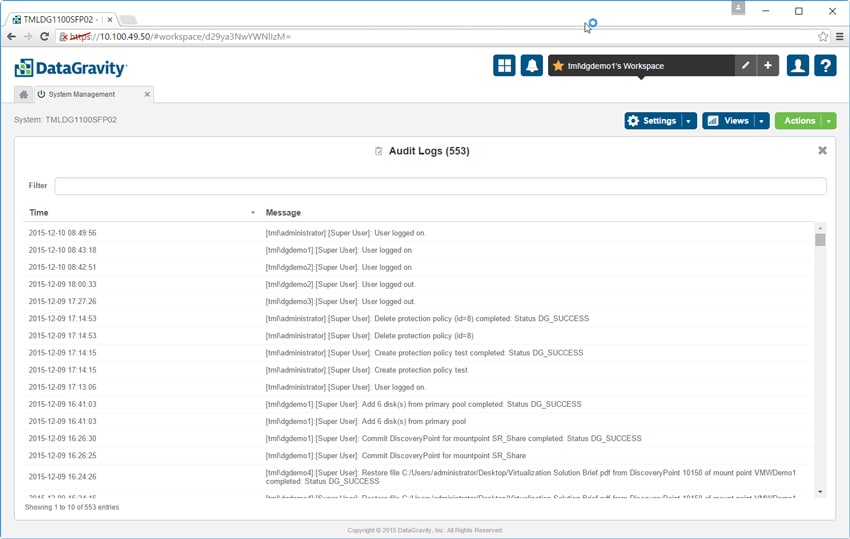850x539 pixels.
Task: Click the Create protection policy test completed message
Action: (x=424, y=353)
